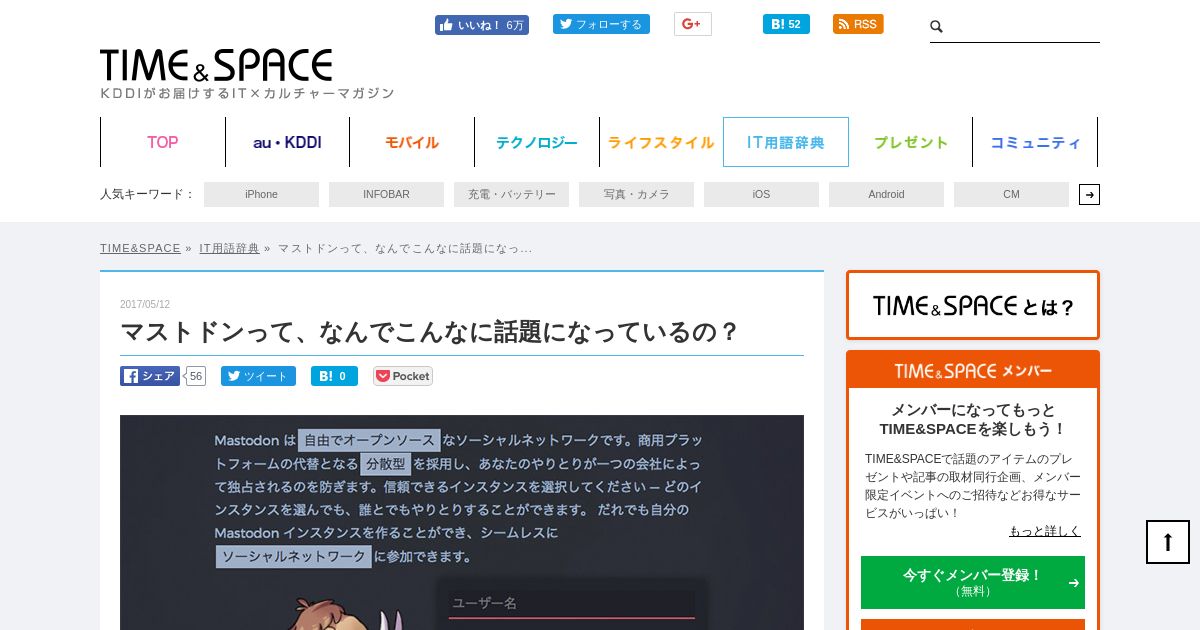Show more keywords with arrow button
Viewport: 1200px width, 630px height.
[x=1089, y=194]
